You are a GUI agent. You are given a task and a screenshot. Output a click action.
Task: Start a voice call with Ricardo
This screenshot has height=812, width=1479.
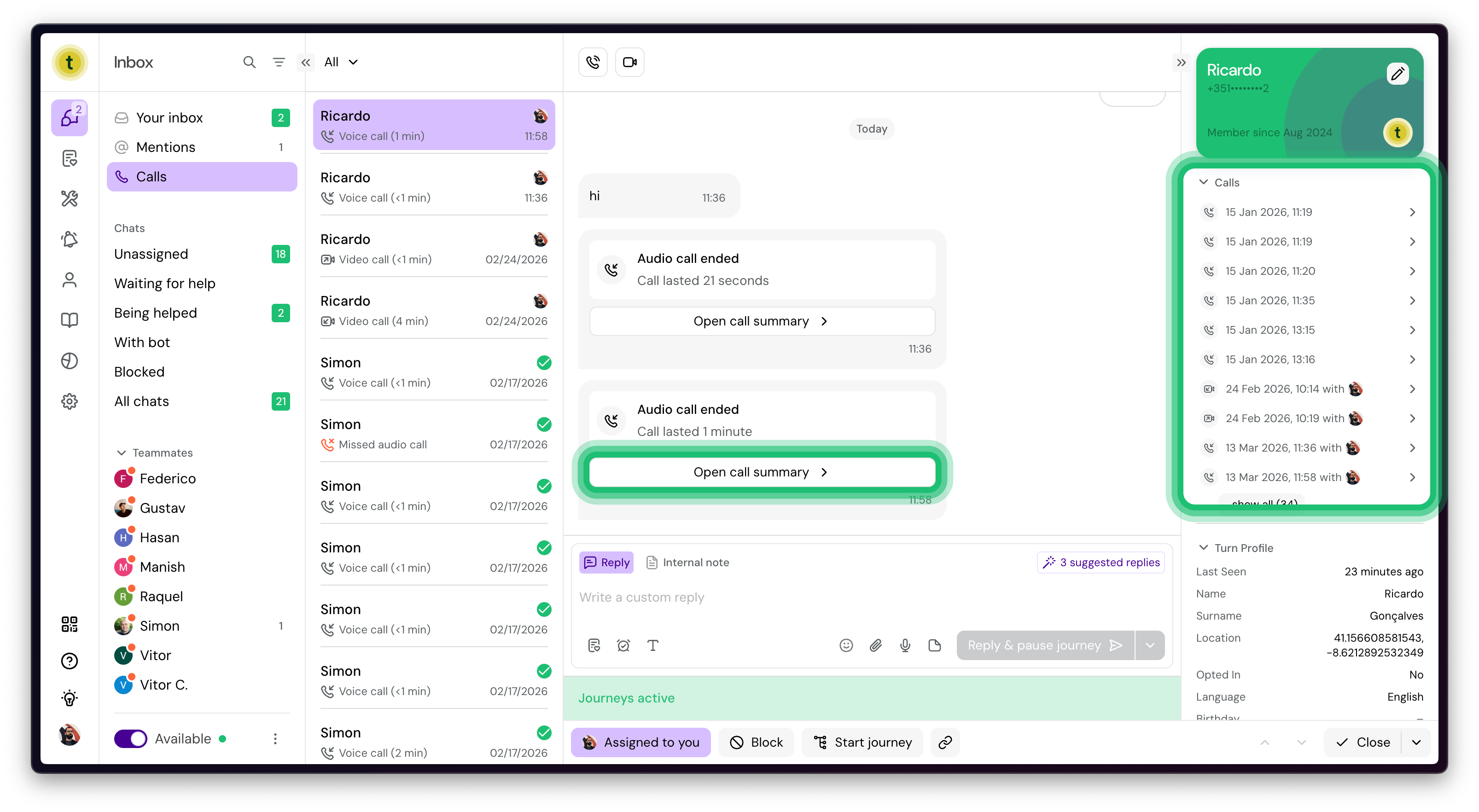coord(593,62)
